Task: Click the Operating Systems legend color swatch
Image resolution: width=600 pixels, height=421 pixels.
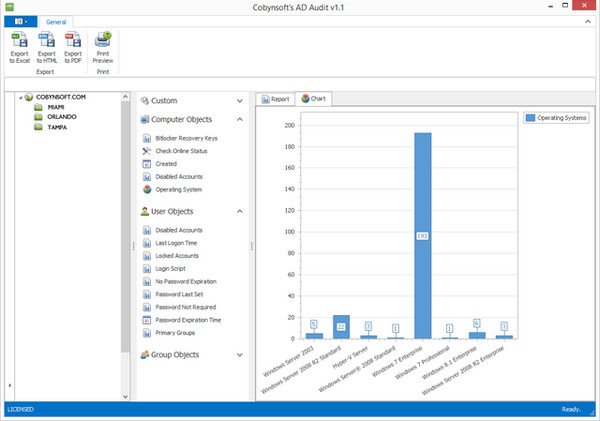Action: tap(530, 118)
